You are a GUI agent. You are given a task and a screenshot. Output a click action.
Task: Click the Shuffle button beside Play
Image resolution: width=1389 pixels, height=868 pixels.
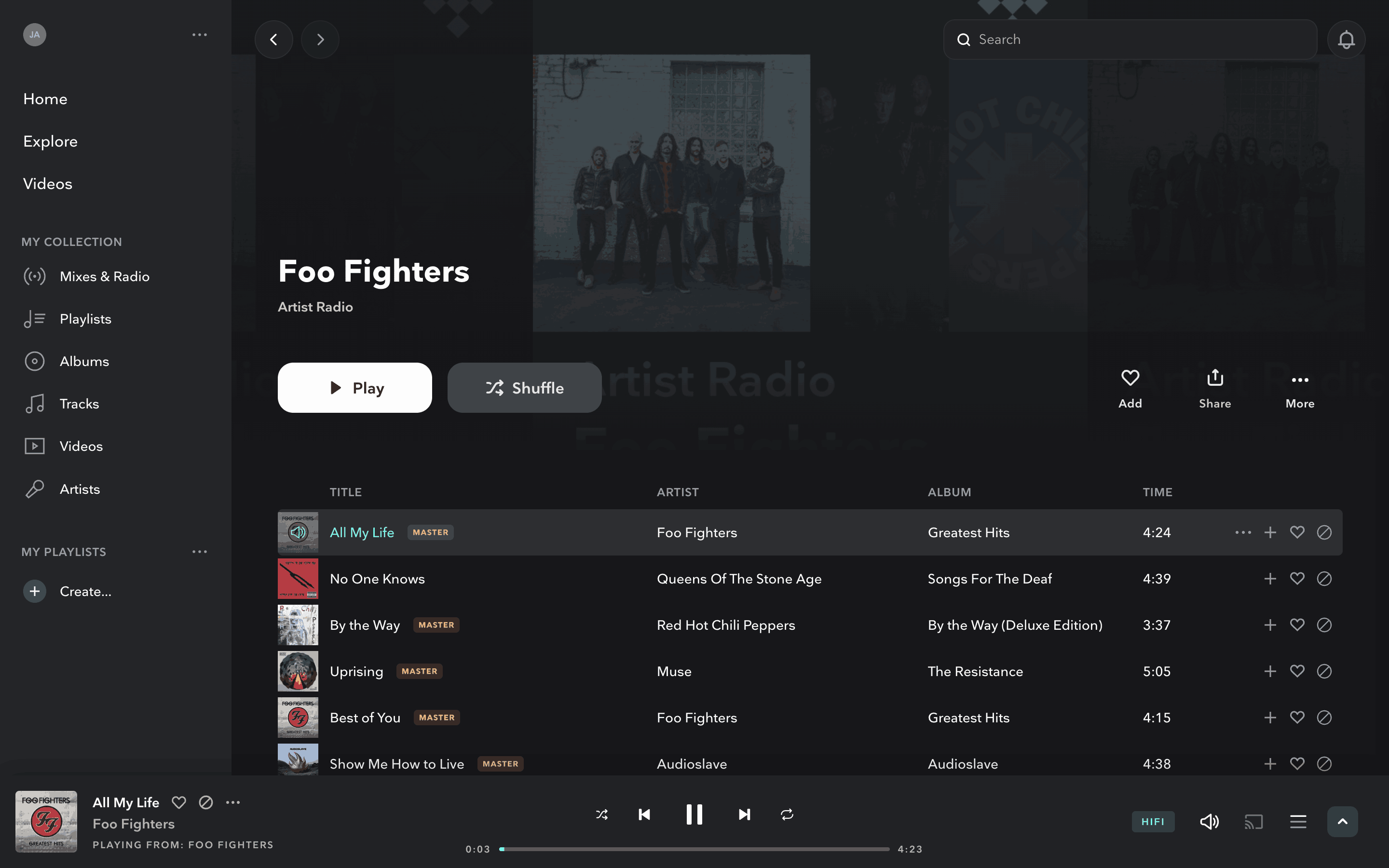pos(524,388)
